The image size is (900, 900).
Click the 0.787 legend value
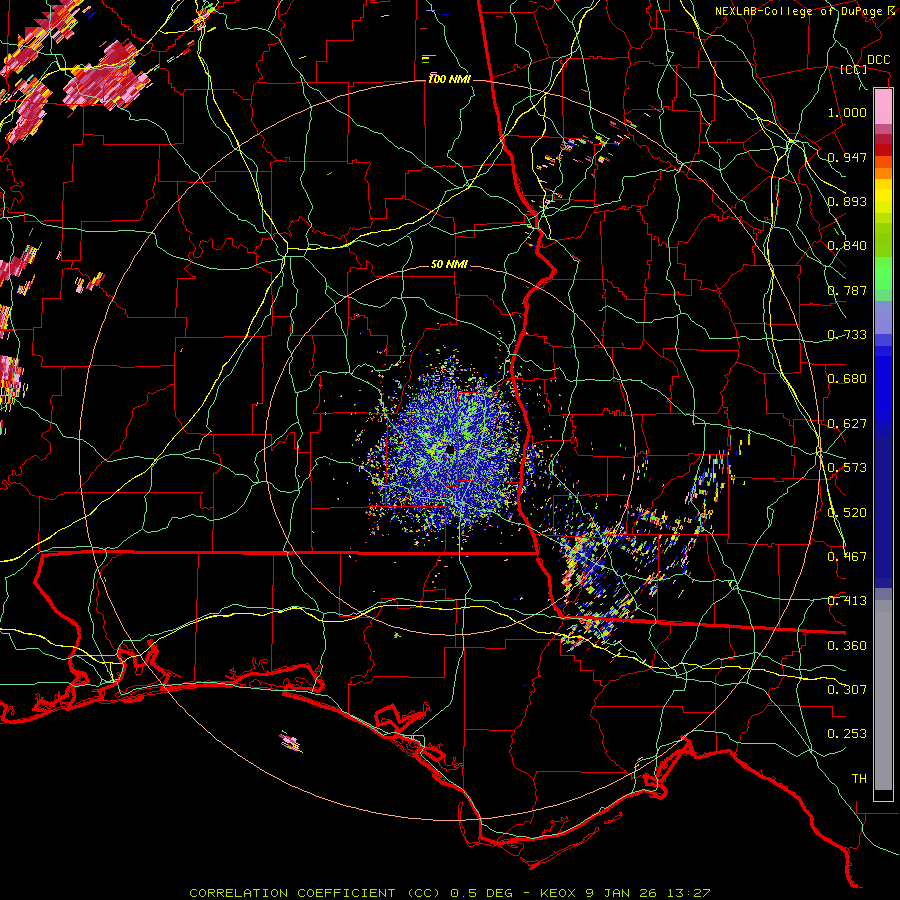coord(847,290)
